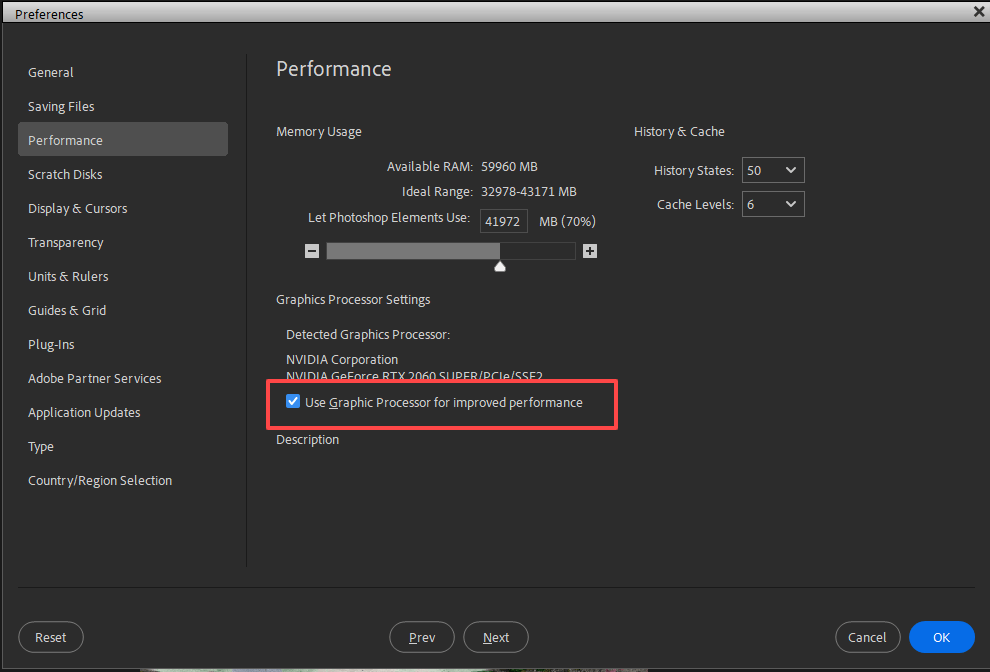This screenshot has height=672, width=990.
Task: Click the Photoshop Elements memory input field
Action: point(503,220)
